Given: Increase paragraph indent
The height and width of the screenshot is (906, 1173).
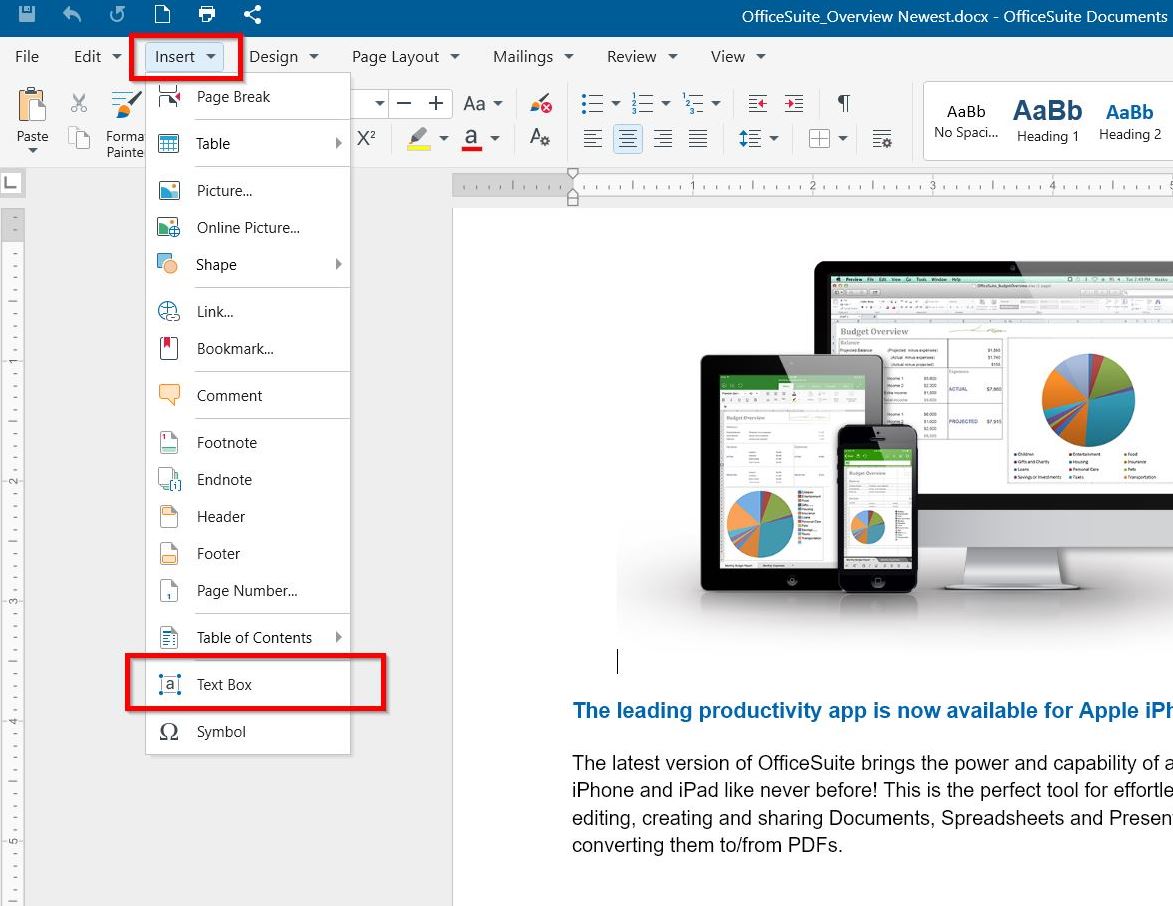Looking at the screenshot, I should pos(794,103).
